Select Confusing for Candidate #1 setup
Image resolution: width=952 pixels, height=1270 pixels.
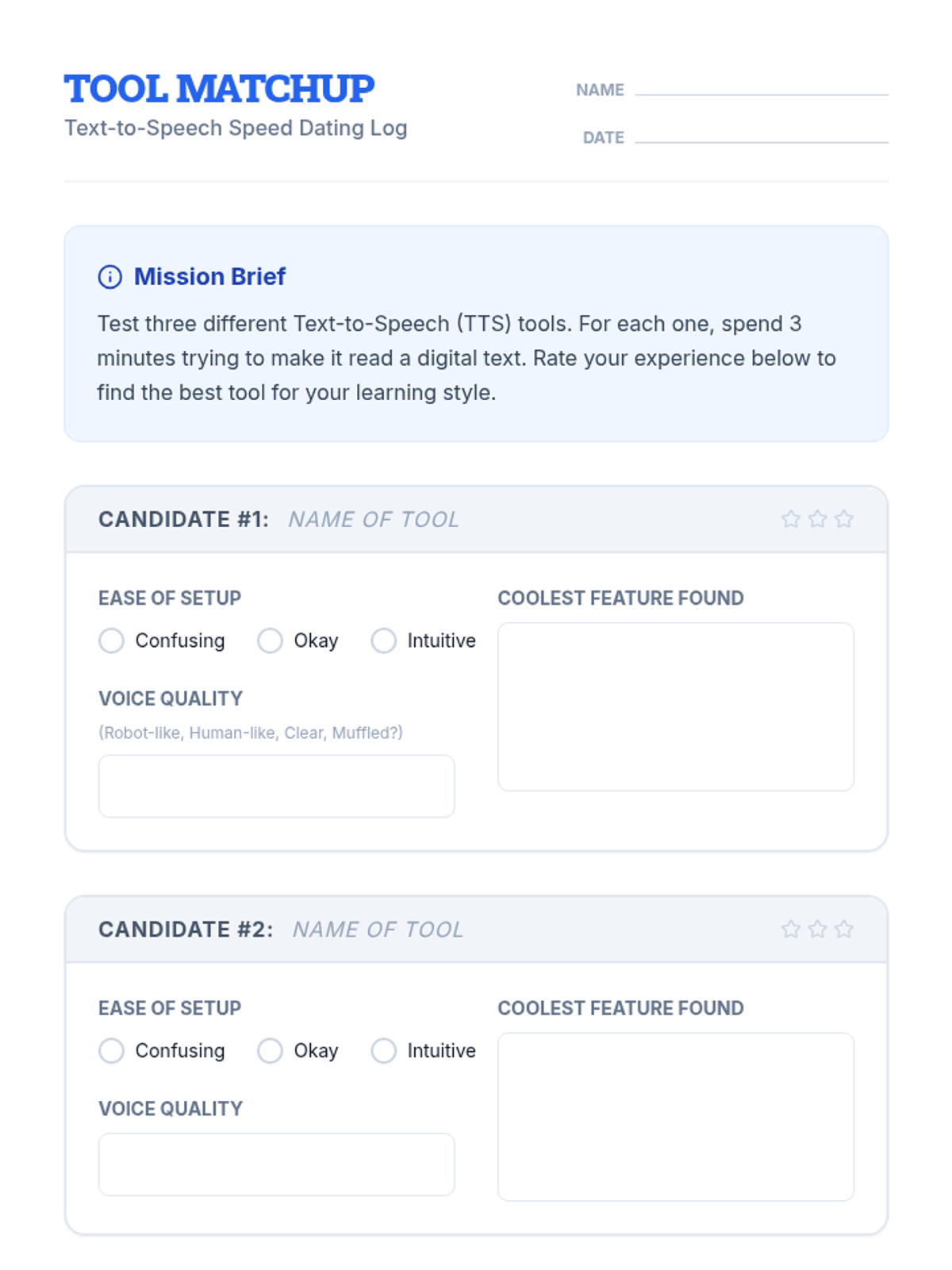coord(112,641)
